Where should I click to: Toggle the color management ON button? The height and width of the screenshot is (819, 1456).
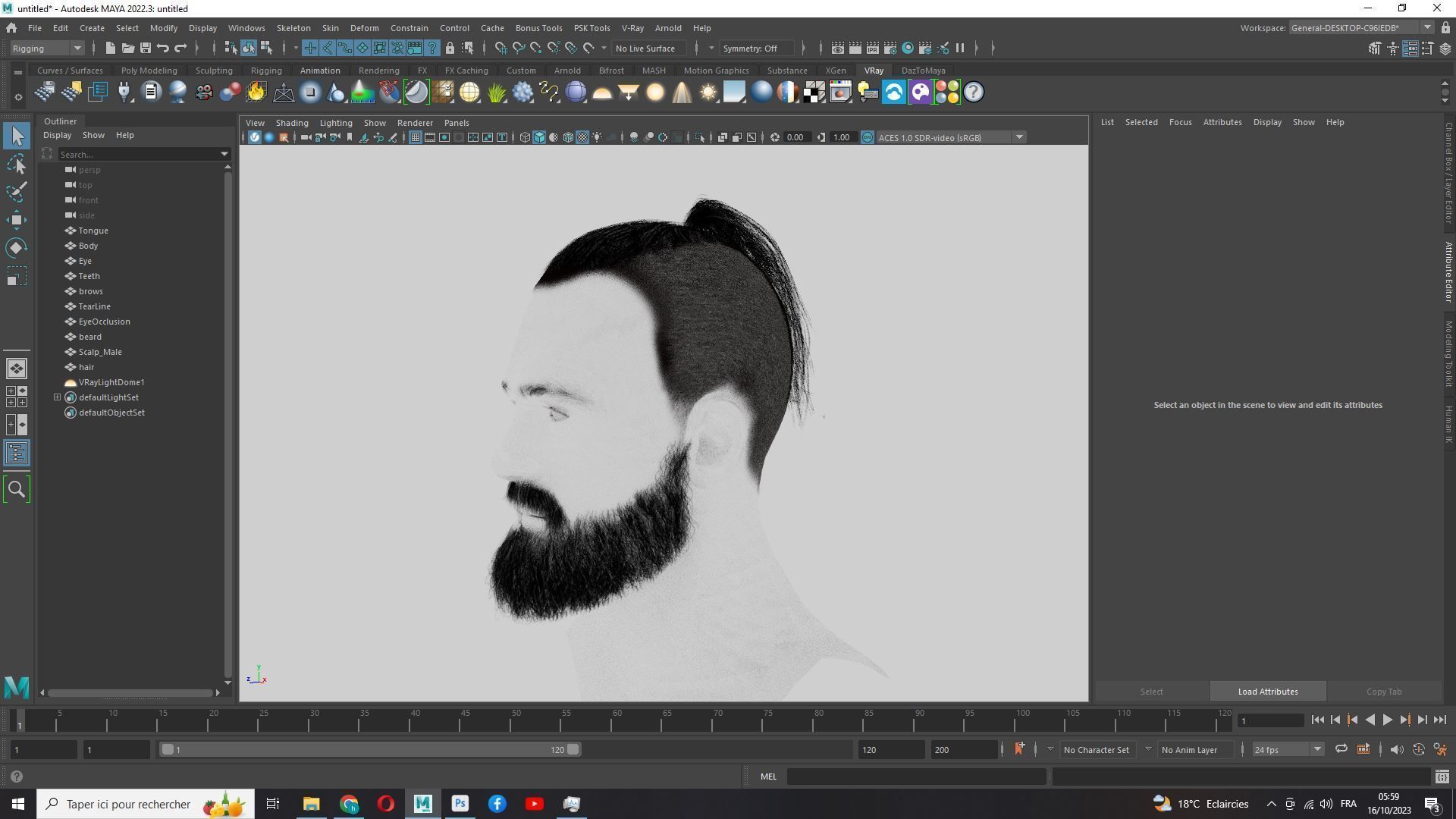tap(868, 138)
